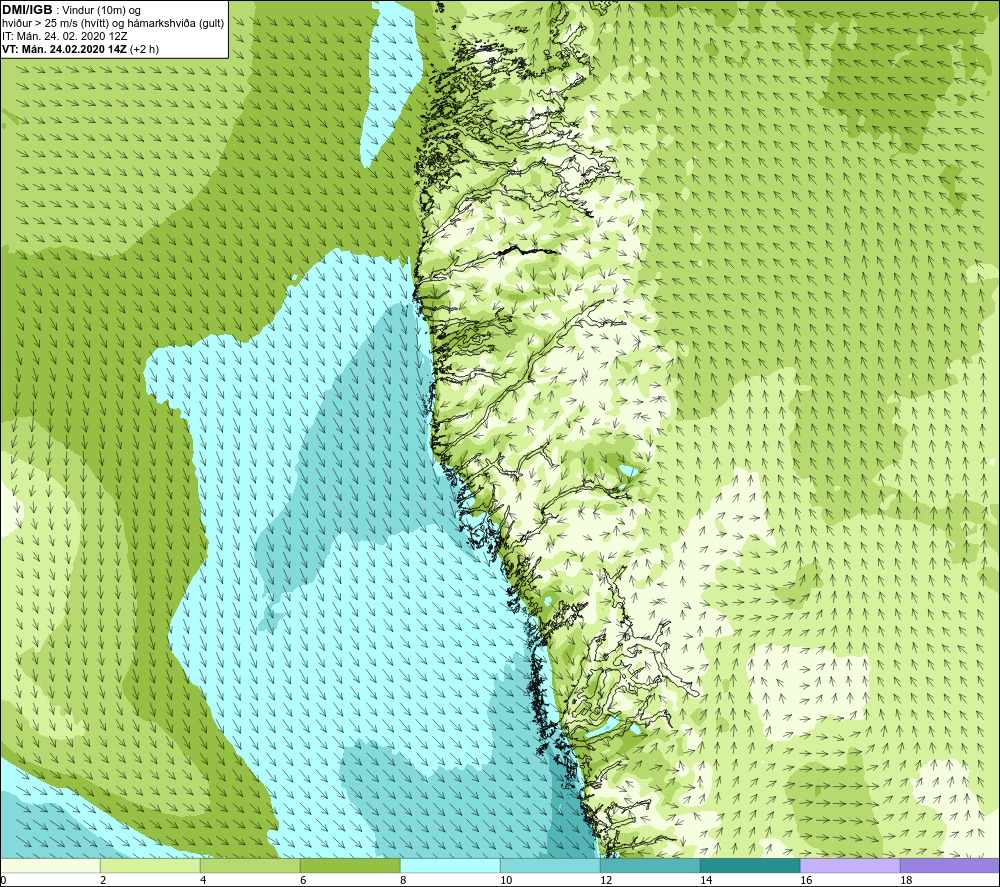1000x887 pixels.
Task: Click the 10–12 m/s legend color band
Action: point(550,865)
